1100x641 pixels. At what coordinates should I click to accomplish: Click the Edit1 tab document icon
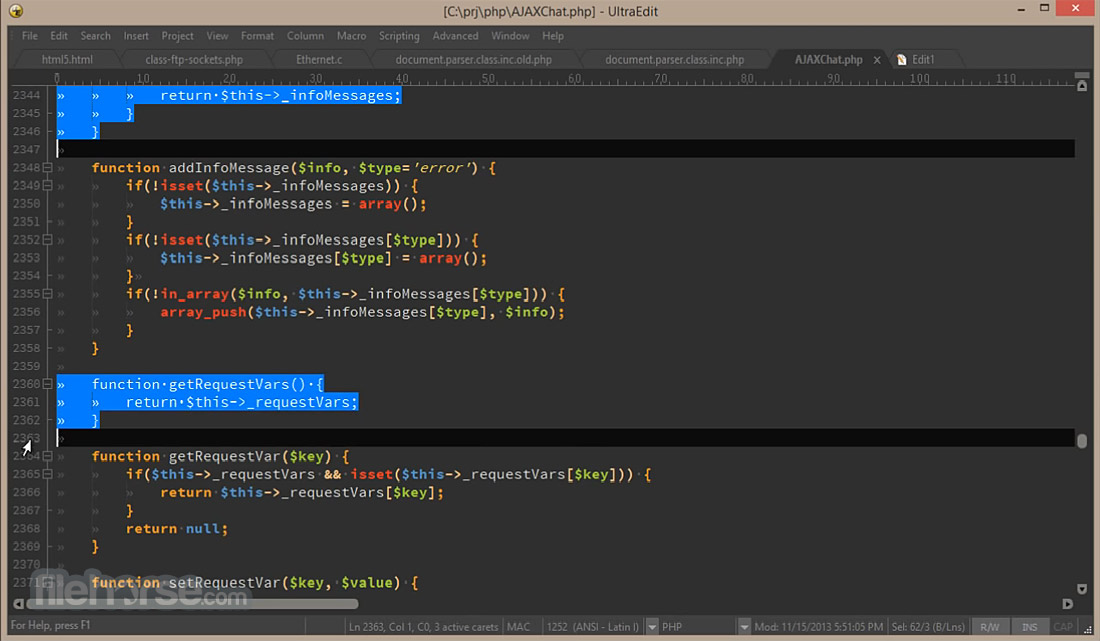click(x=901, y=60)
